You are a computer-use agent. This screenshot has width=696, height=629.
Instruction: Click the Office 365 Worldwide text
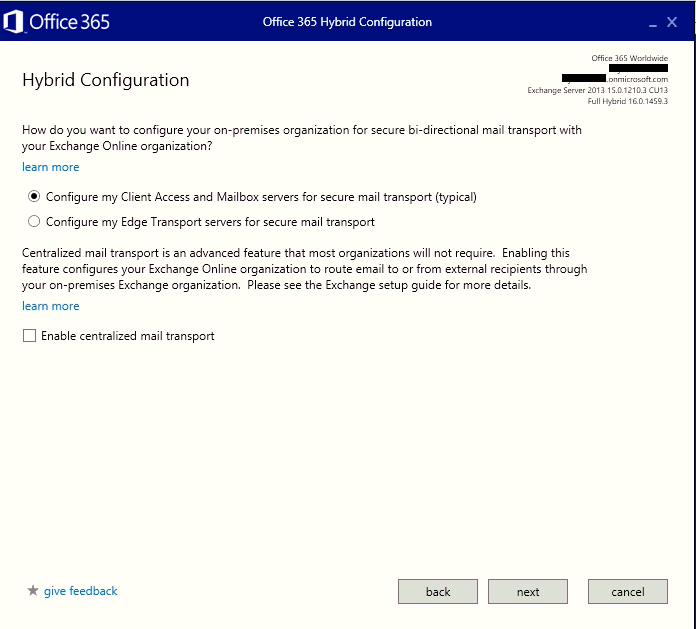point(629,58)
